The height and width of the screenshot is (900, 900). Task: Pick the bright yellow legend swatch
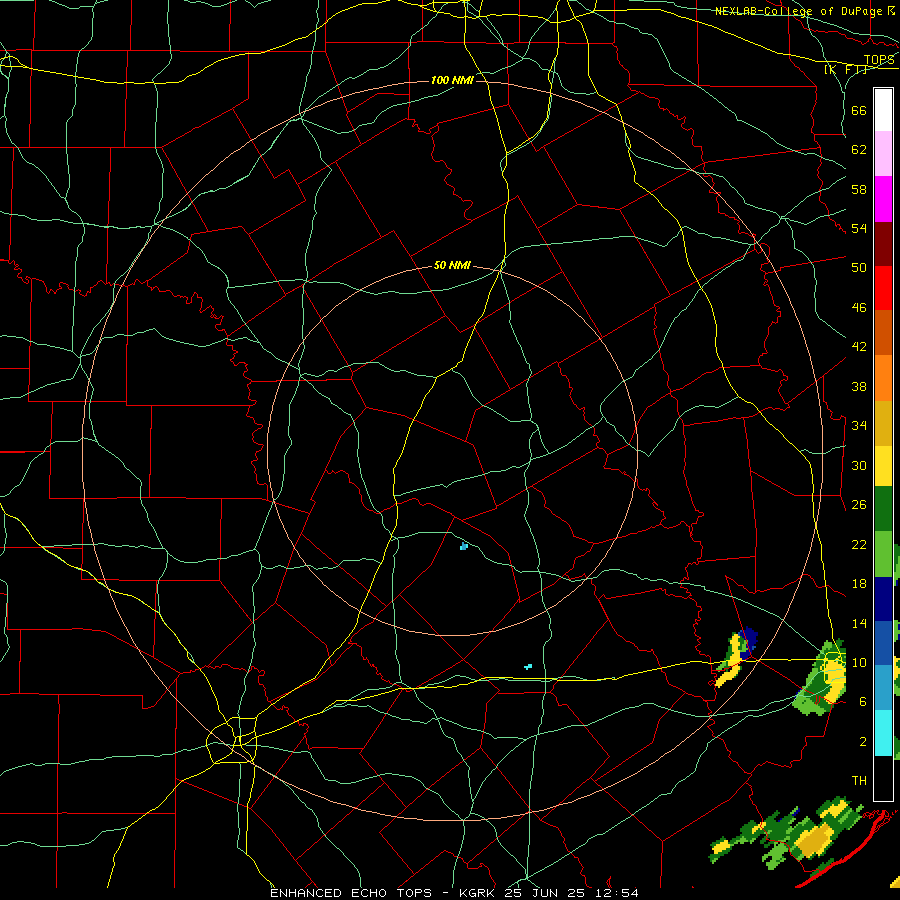(883, 465)
